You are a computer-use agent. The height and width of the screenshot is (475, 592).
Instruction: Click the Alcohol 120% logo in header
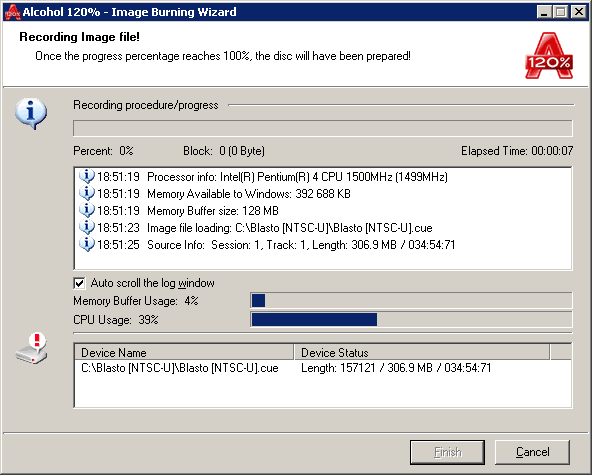(549, 56)
